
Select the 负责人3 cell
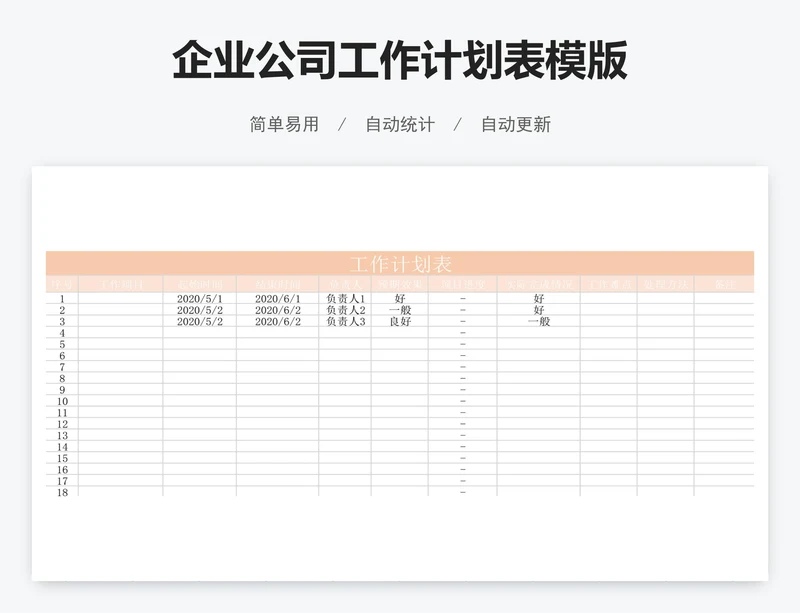tap(345, 322)
